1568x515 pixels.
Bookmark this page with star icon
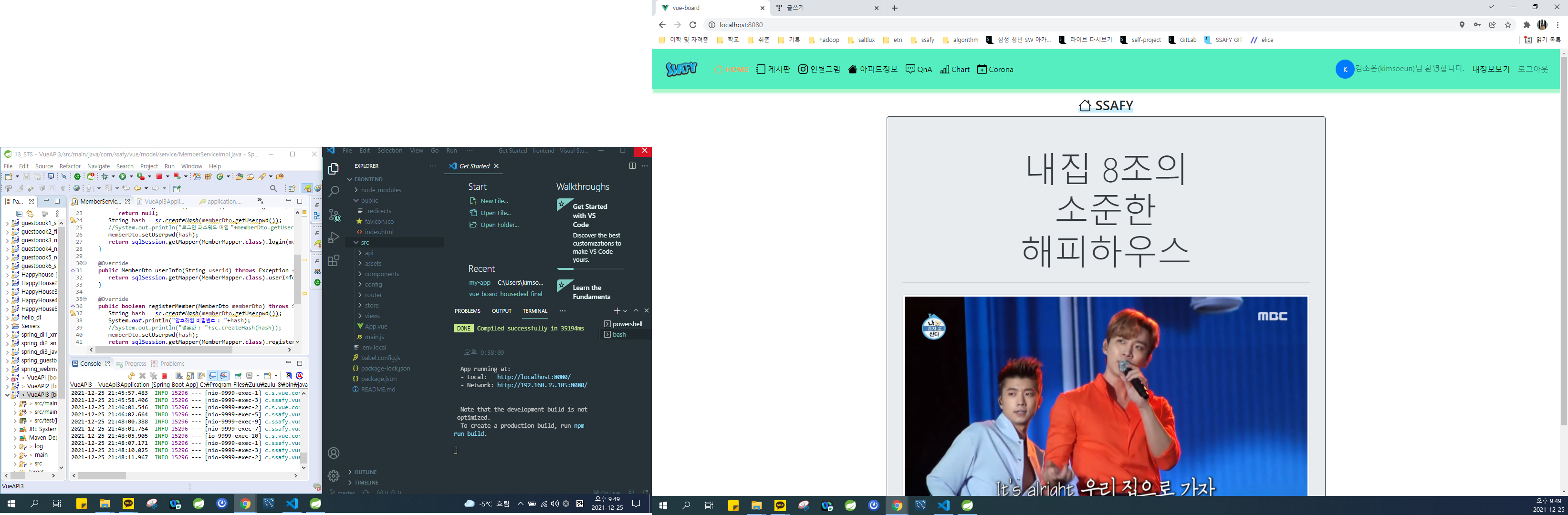tap(1508, 25)
